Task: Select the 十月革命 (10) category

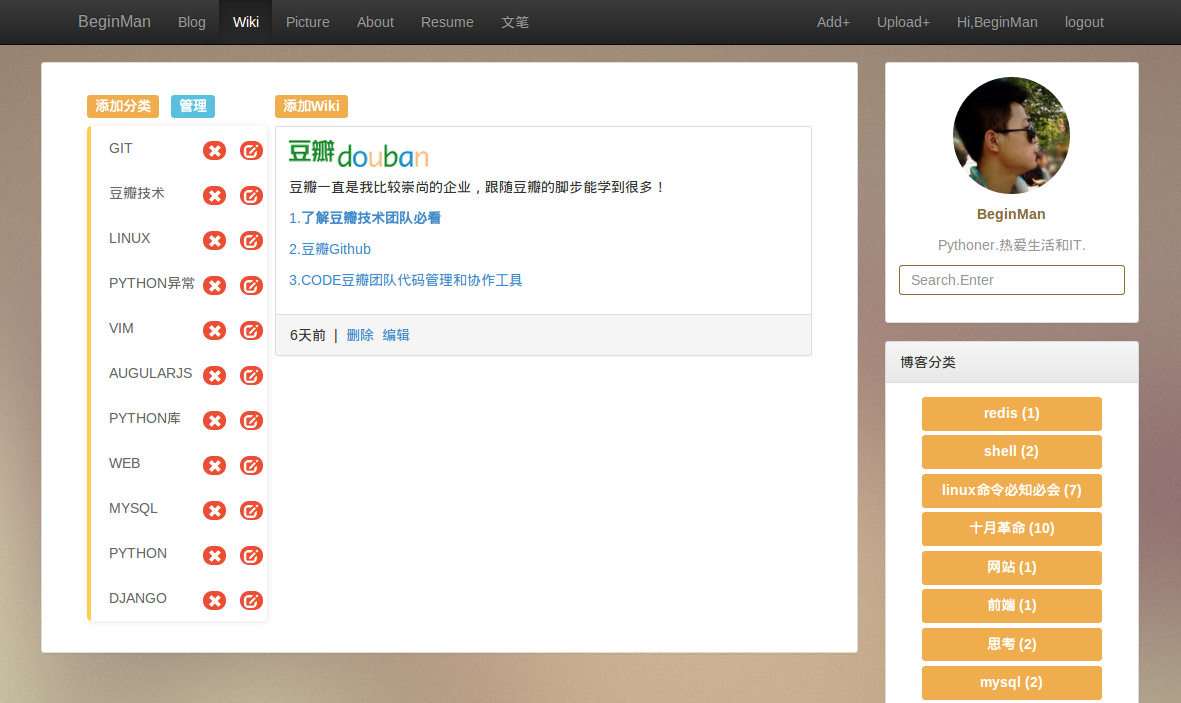Action: tap(1012, 528)
